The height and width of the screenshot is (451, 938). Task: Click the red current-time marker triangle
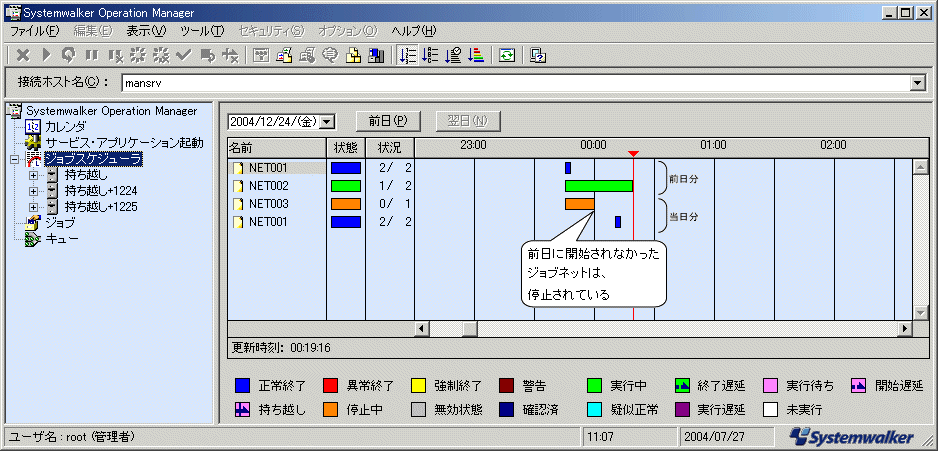(x=634, y=154)
